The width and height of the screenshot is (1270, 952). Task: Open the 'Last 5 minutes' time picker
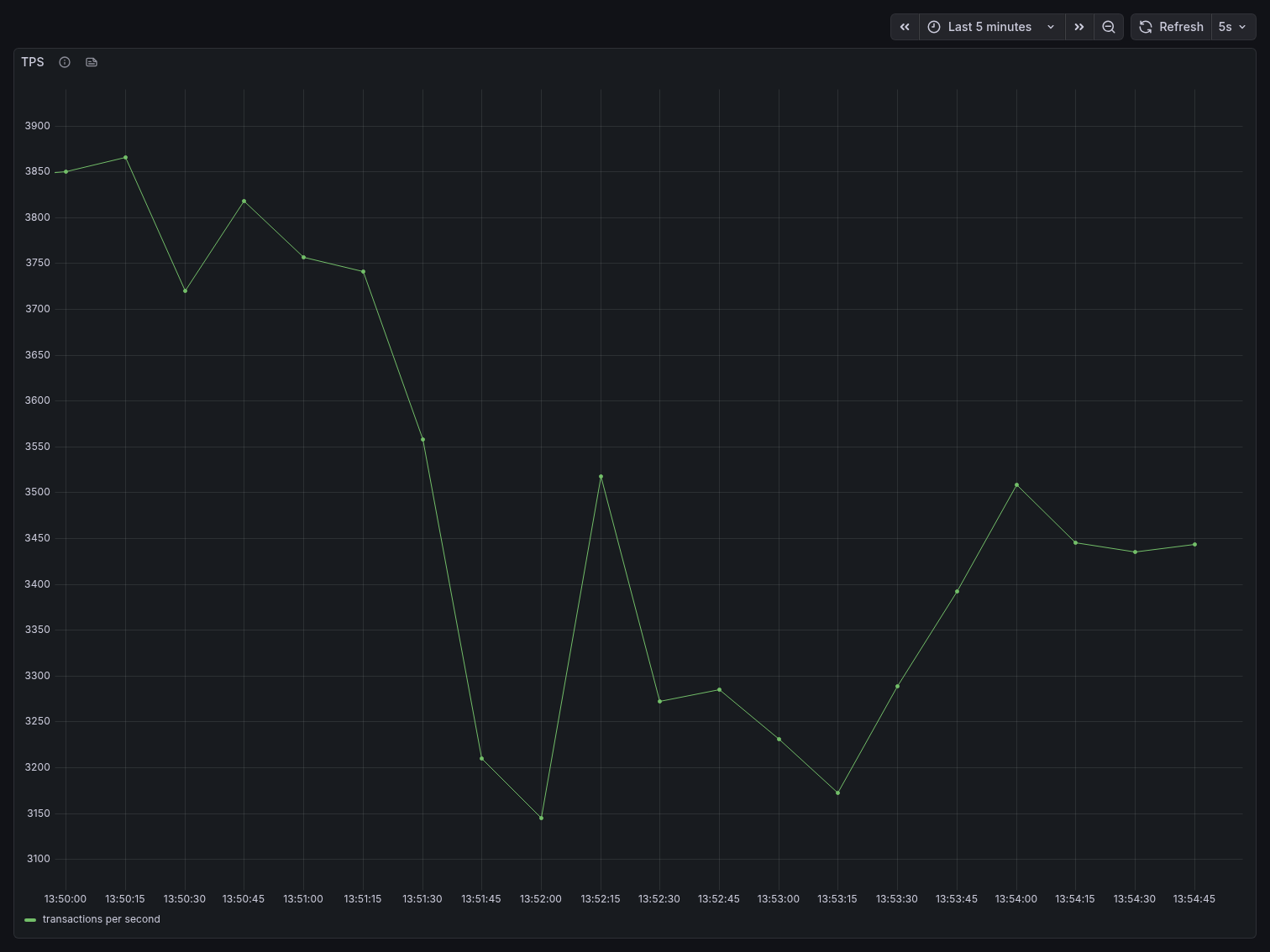(x=991, y=27)
